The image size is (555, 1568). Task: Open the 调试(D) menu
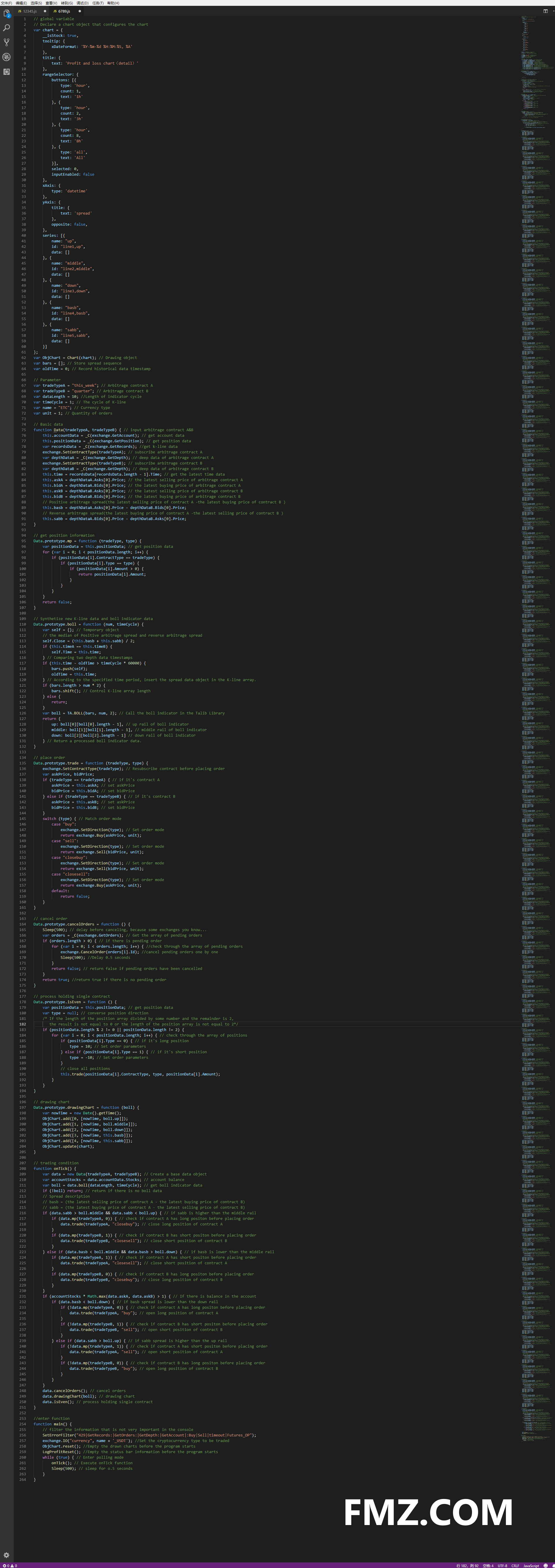click(x=83, y=3)
